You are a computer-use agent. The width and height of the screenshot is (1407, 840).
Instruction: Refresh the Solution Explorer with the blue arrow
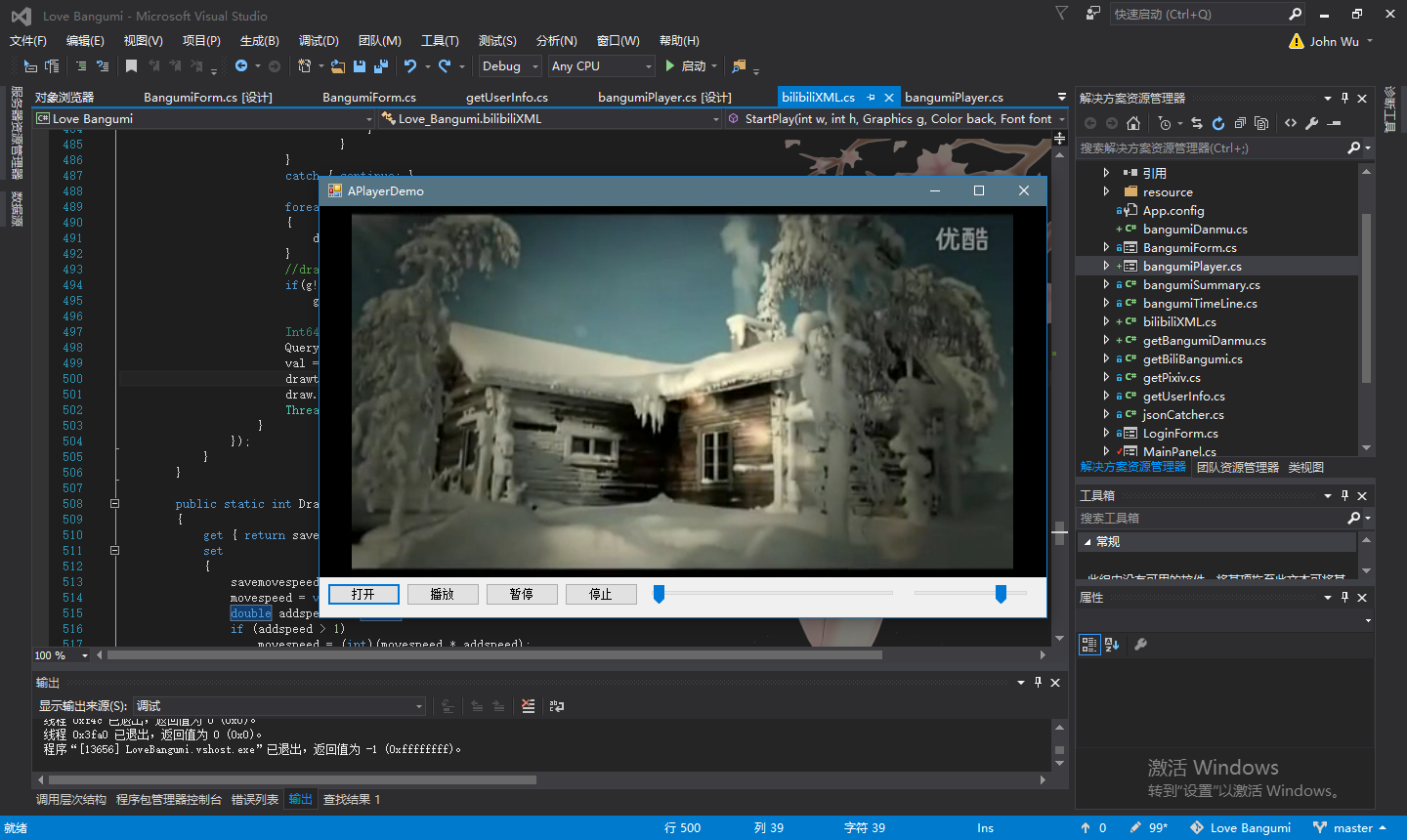pyautogui.click(x=1218, y=123)
